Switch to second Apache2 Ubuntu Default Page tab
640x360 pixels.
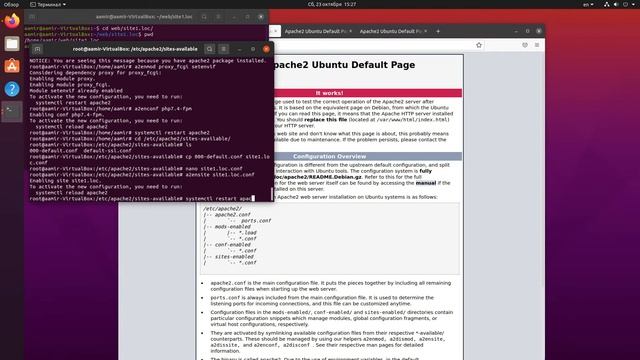pyautogui.click(x=316, y=31)
